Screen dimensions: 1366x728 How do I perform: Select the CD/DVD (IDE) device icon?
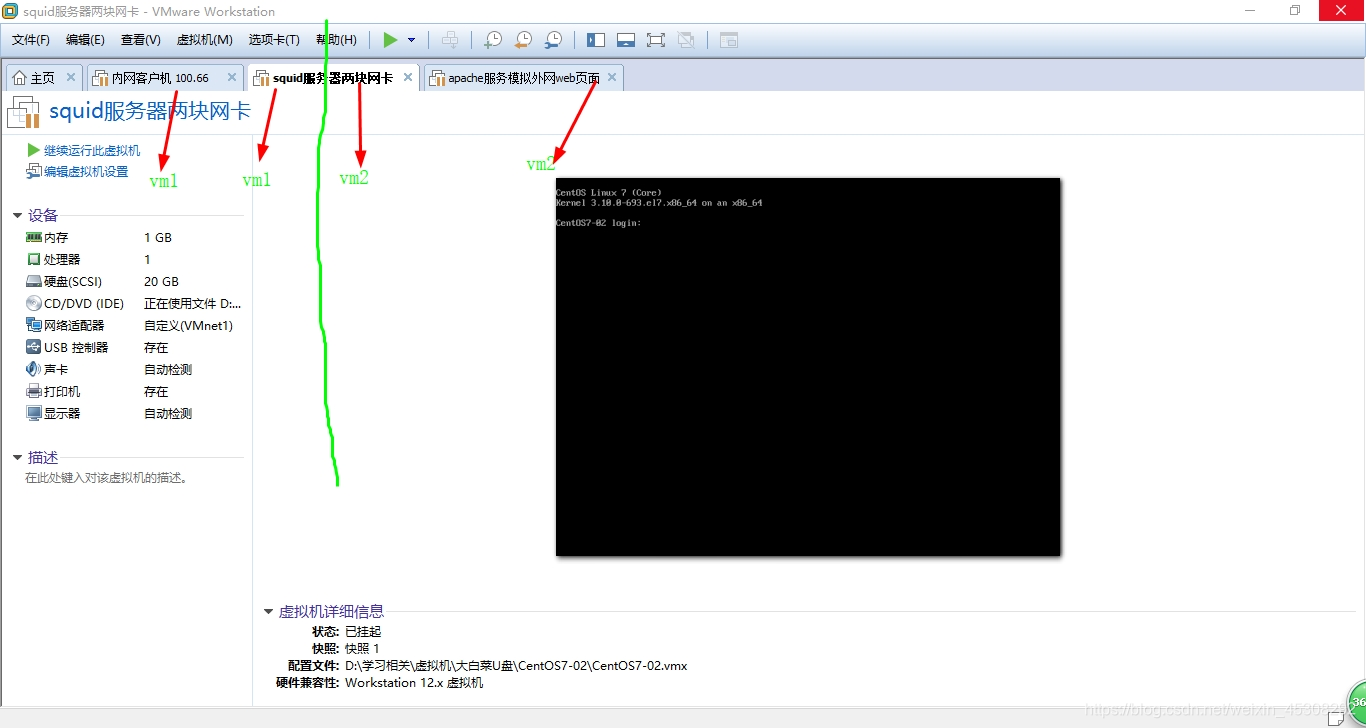point(34,304)
